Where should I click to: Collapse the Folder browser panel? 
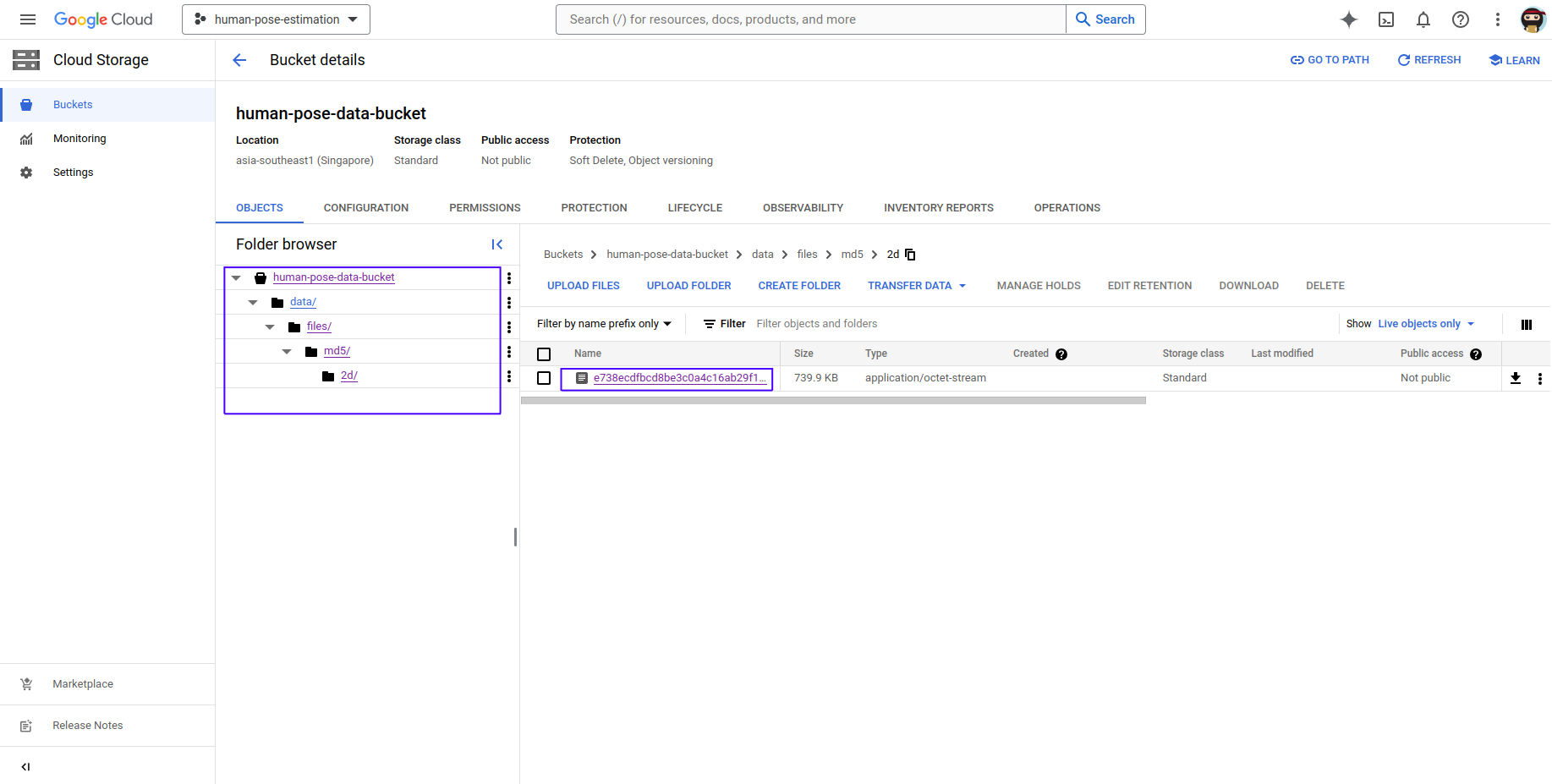(x=497, y=244)
